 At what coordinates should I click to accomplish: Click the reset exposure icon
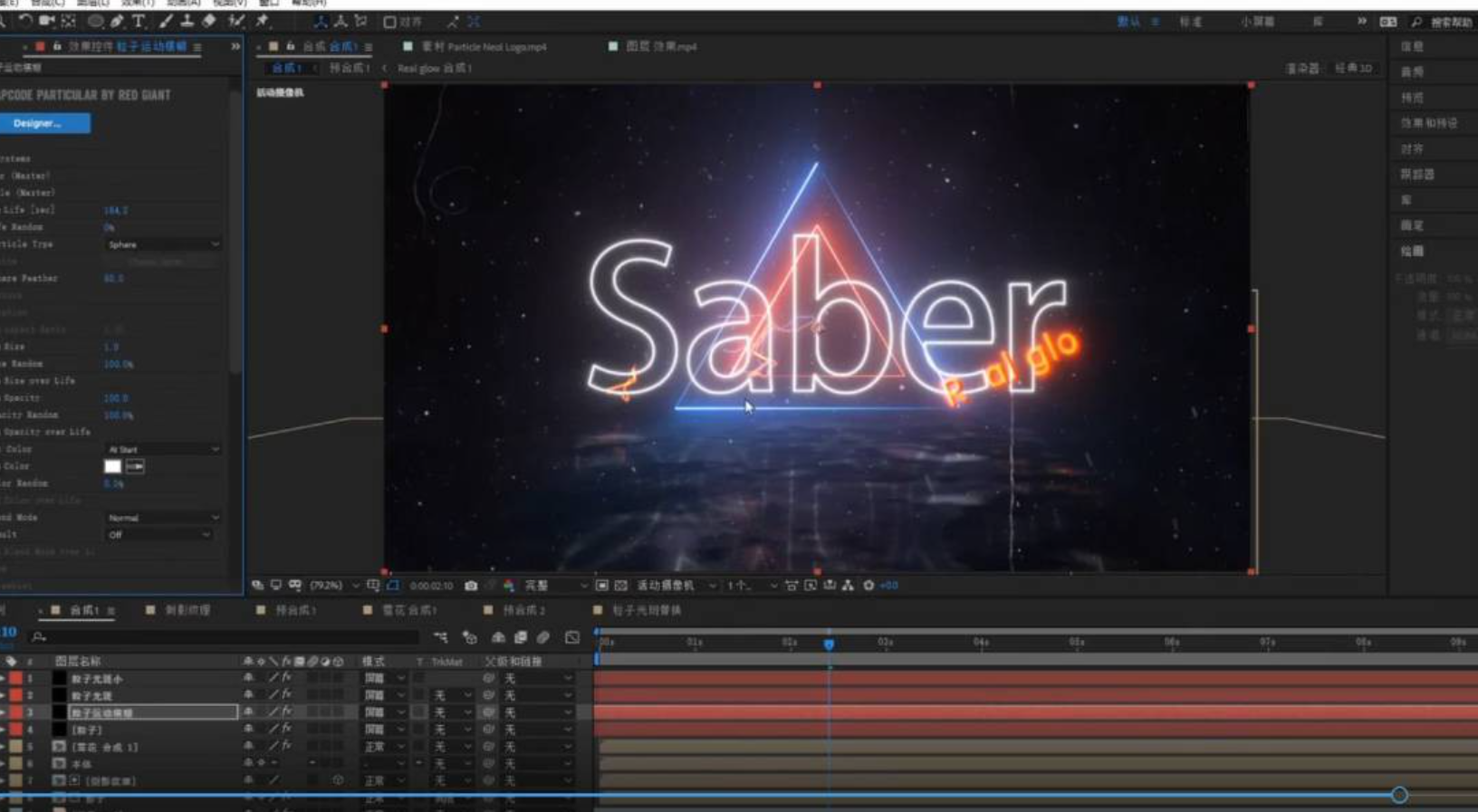(x=869, y=586)
